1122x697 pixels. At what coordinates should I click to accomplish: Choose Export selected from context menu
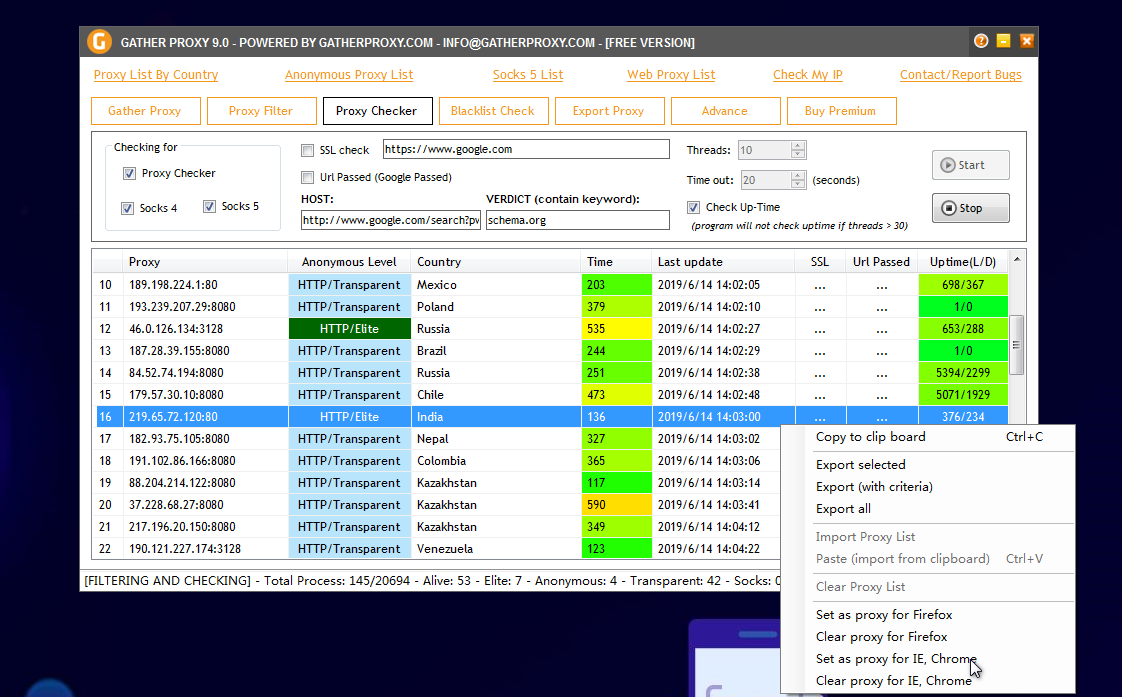(x=929, y=464)
